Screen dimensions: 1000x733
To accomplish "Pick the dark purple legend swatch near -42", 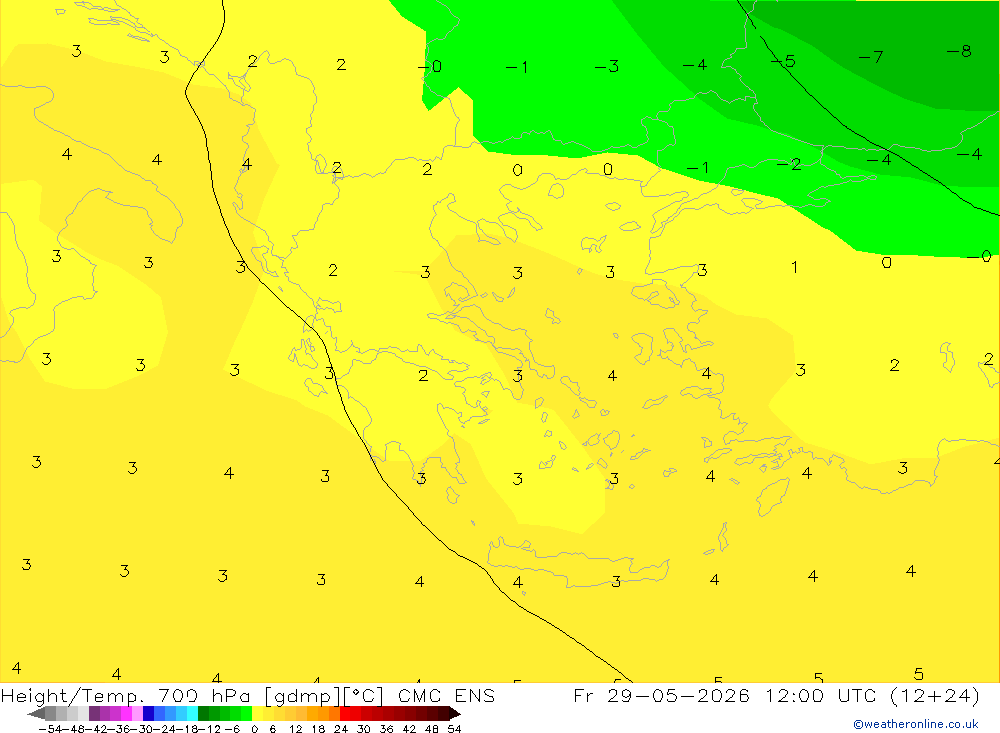I will tap(94, 713).
